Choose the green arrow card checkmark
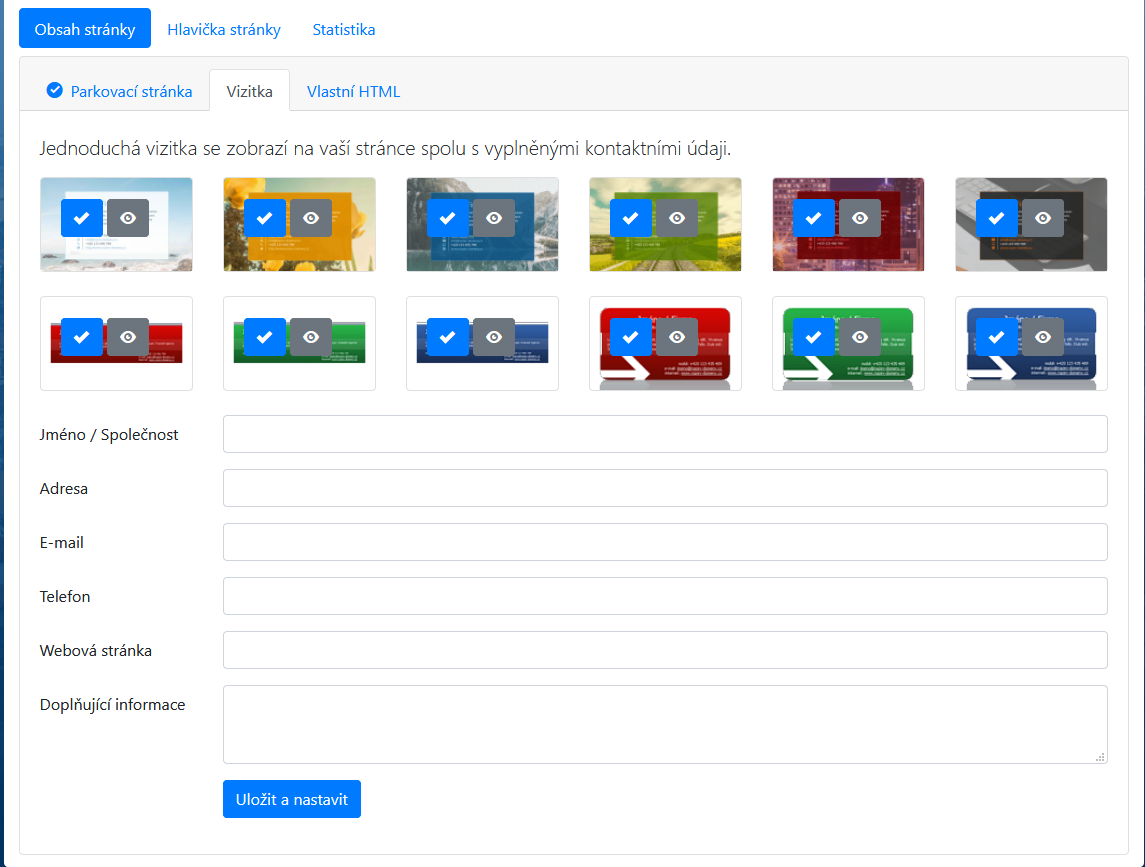This screenshot has height=867, width=1145. 814,337
